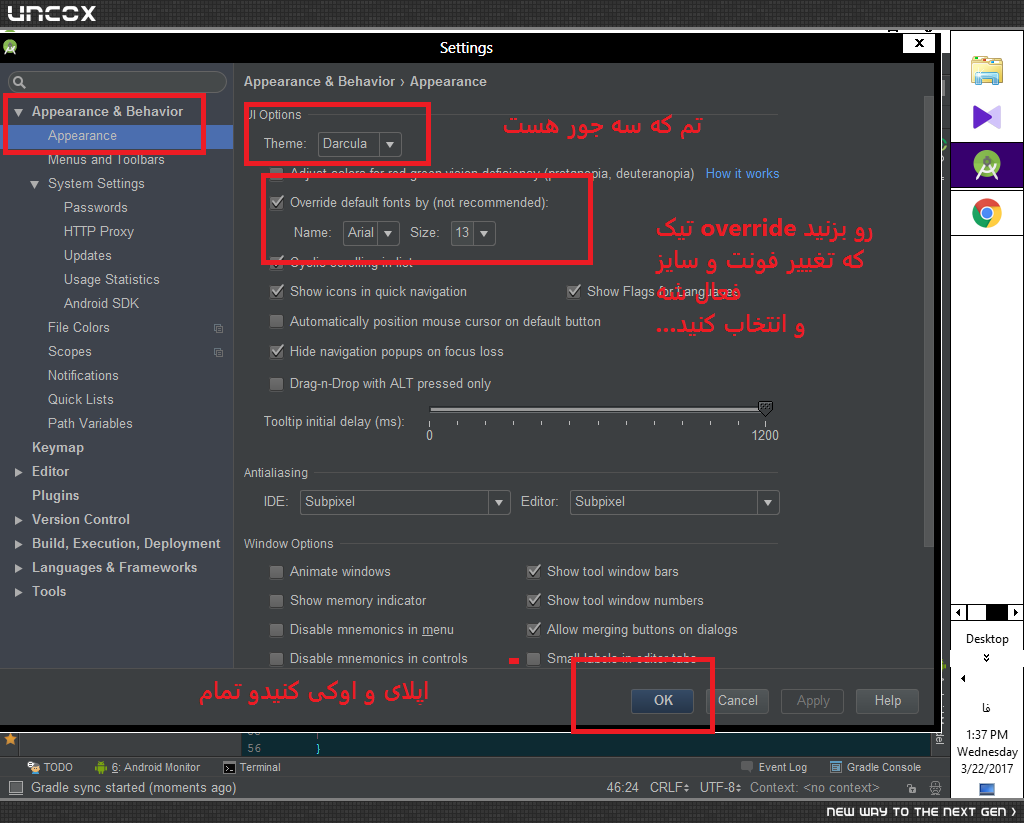The image size is (1024, 823).
Task: Toggle Show tool window bars checkbox
Action: pos(534,572)
